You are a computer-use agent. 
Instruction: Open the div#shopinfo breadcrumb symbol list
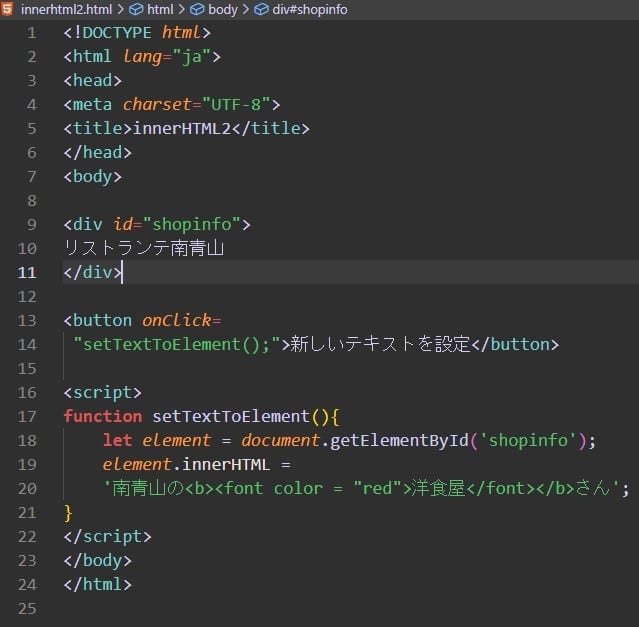[310, 9]
